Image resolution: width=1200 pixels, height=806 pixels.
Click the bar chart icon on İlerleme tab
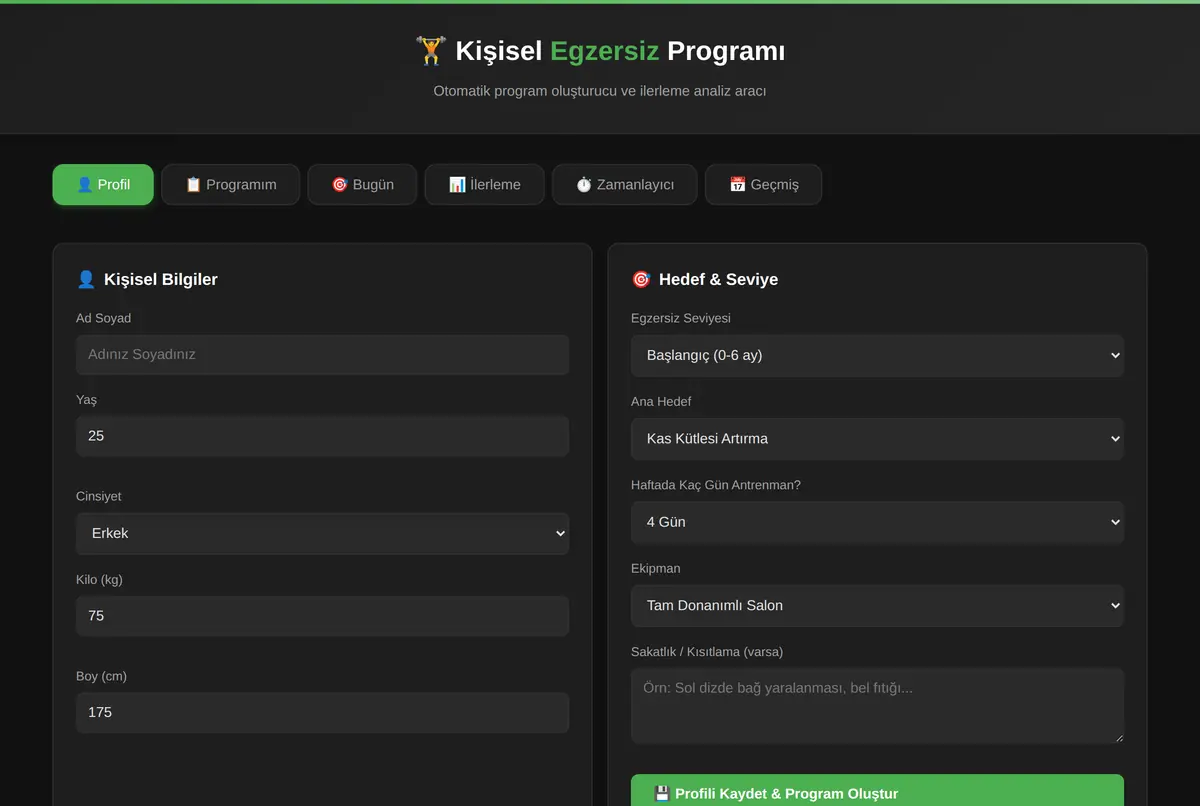(x=457, y=185)
